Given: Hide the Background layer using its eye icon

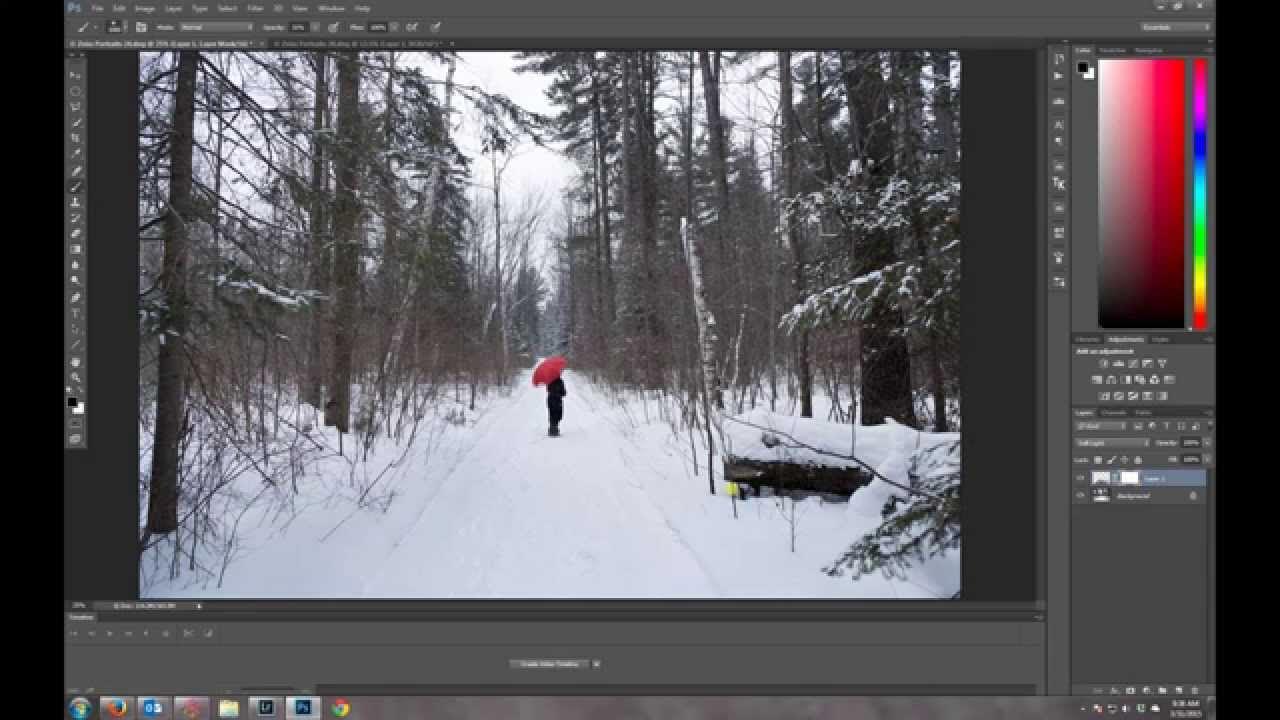Looking at the screenshot, I should tap(1081, 496).
